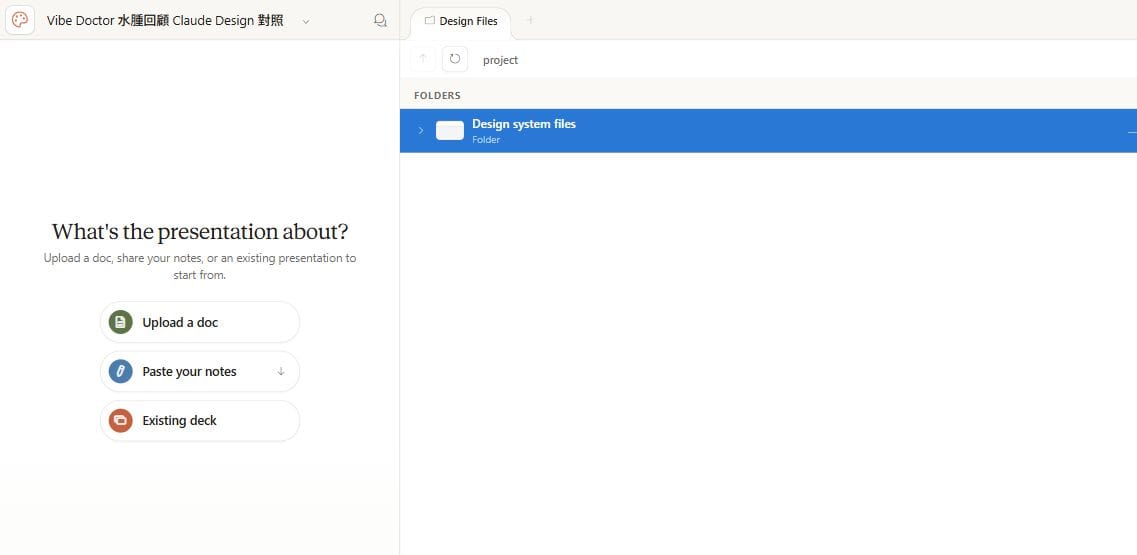Select the Design system files folder icon

[450, 131]
